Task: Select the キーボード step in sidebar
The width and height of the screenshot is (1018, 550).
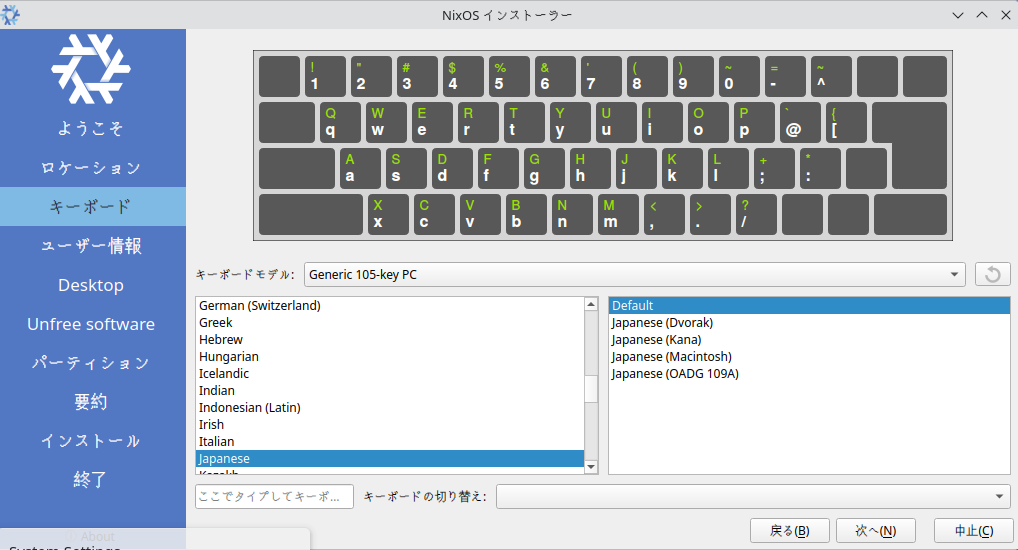Action: click(91, 206)
